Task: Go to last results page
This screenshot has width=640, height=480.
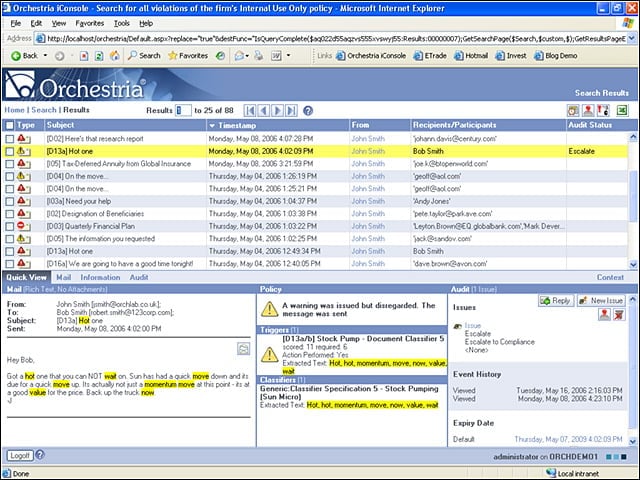Action: [x=291, y=111]
